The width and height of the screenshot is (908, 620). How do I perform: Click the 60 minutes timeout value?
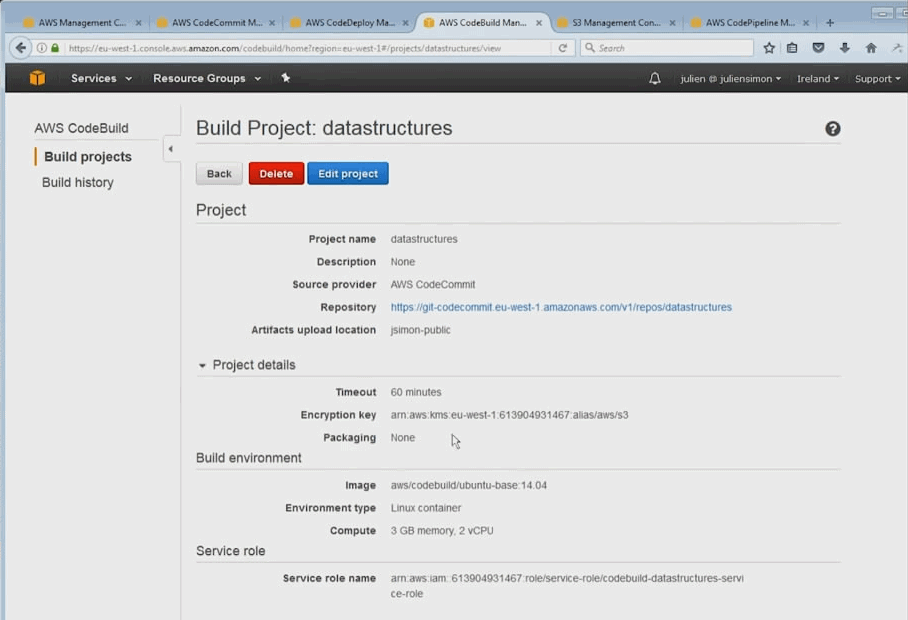[x=416, y=392]
